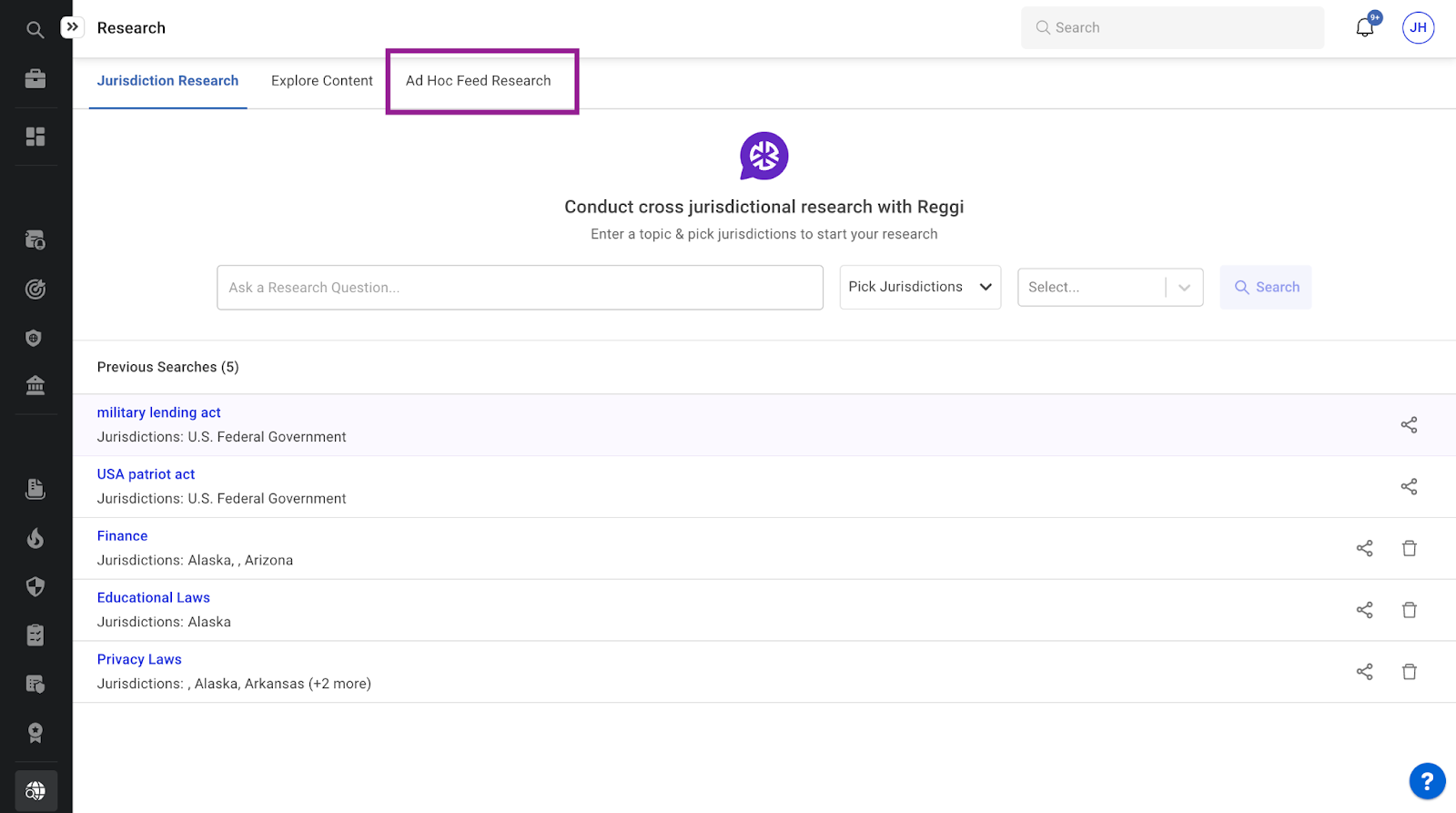Screen dimensions: 1456x813
Task: Open the Educational Laws previous search
Action: point(153,598)
